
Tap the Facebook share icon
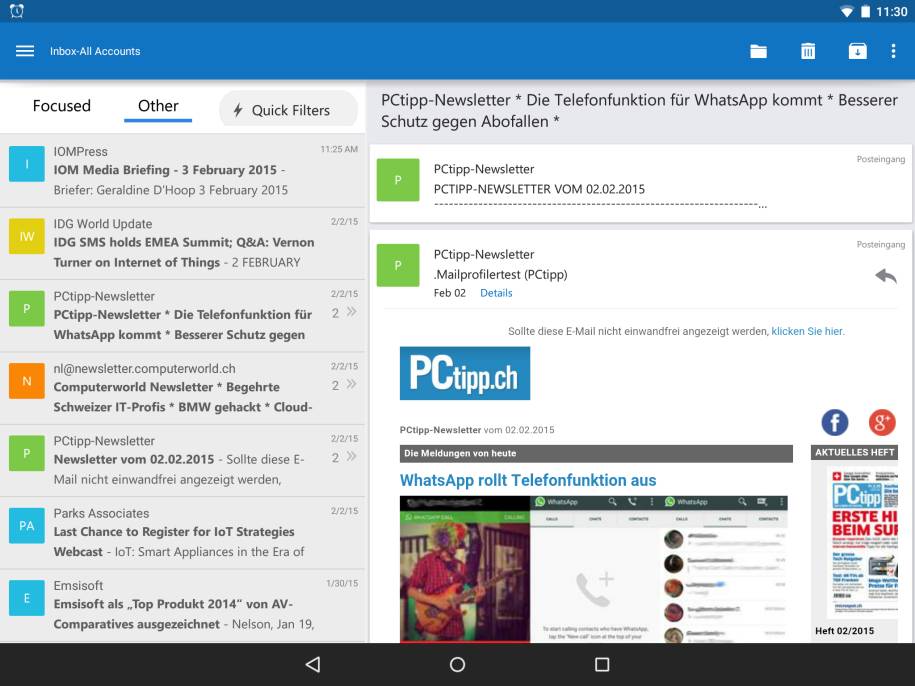click(834, 422)
